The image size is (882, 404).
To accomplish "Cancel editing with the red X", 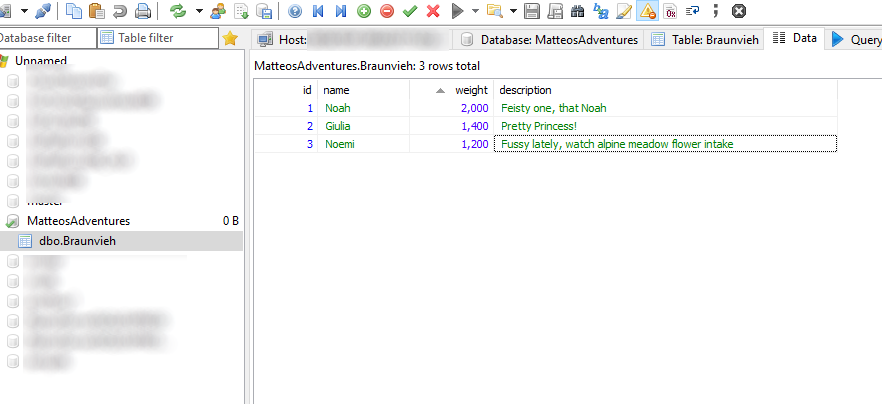I will (433, 10).
